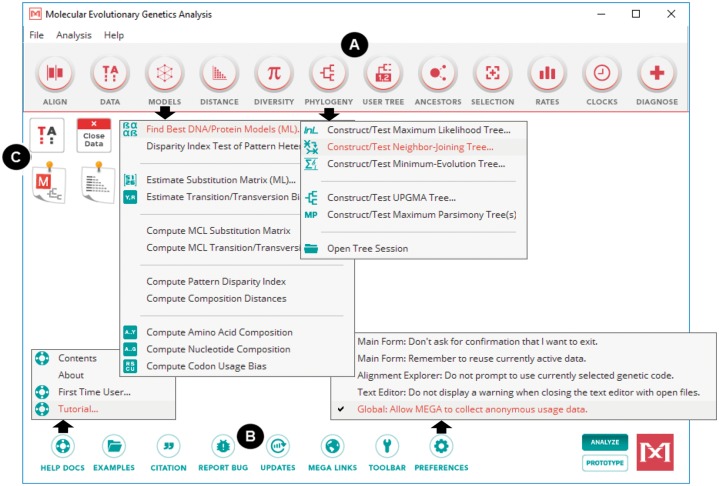
Task: Toggle Alignment Explorer genetic code prompt option
Action: pyautogui.click(x=523, y=376)
